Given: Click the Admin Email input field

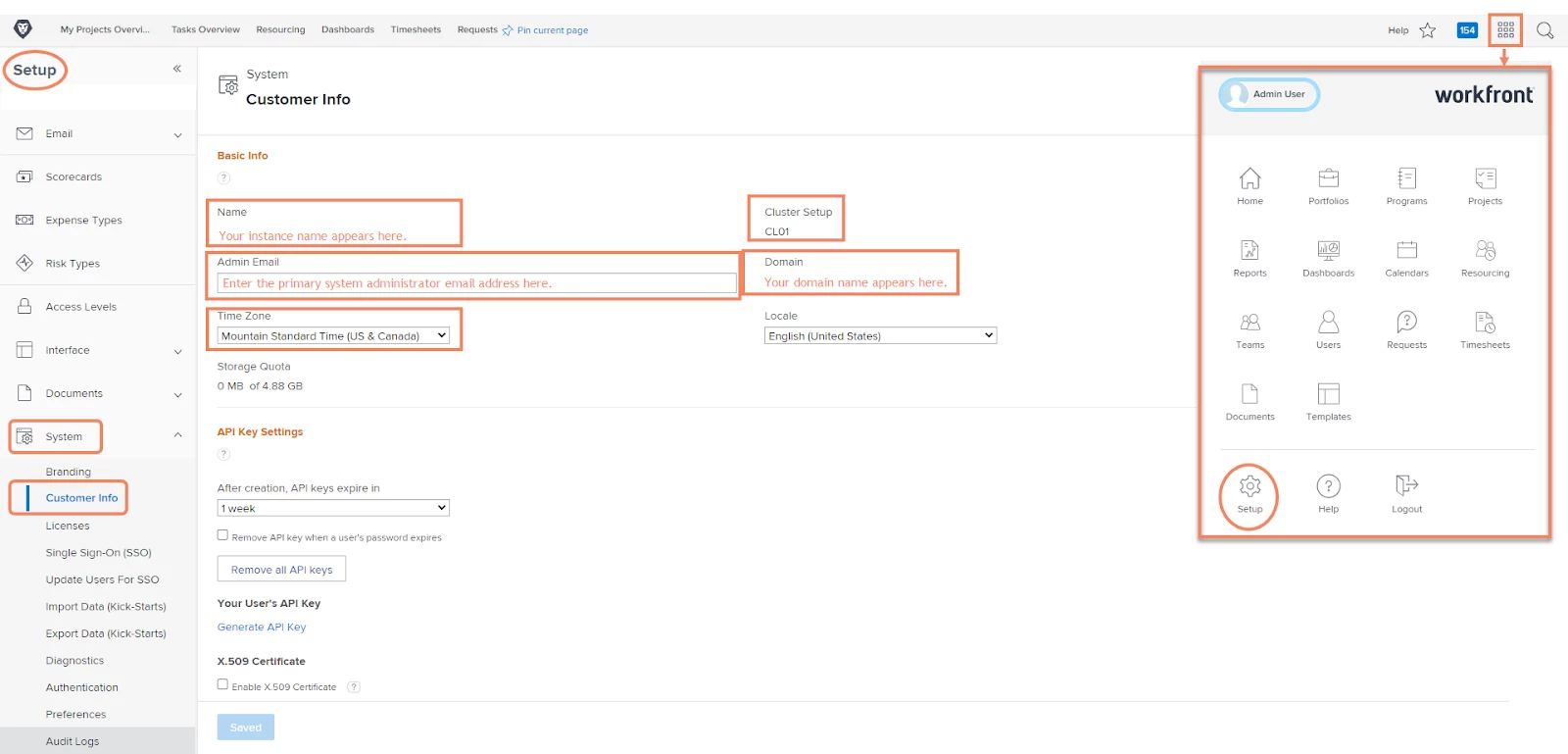Looking at the screenshot, I should pos(477,283).
